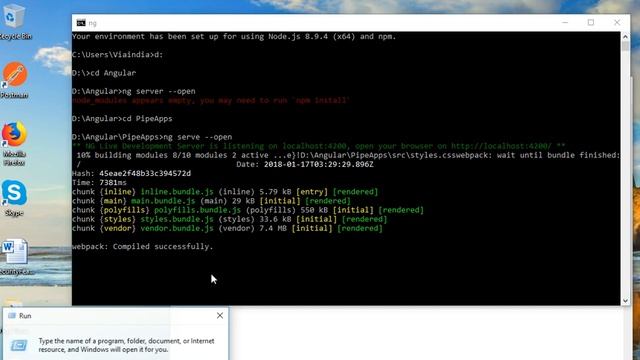Open the Skype desktop shortcut
Viewport: 640px width, 360px height.
[15, 198]
